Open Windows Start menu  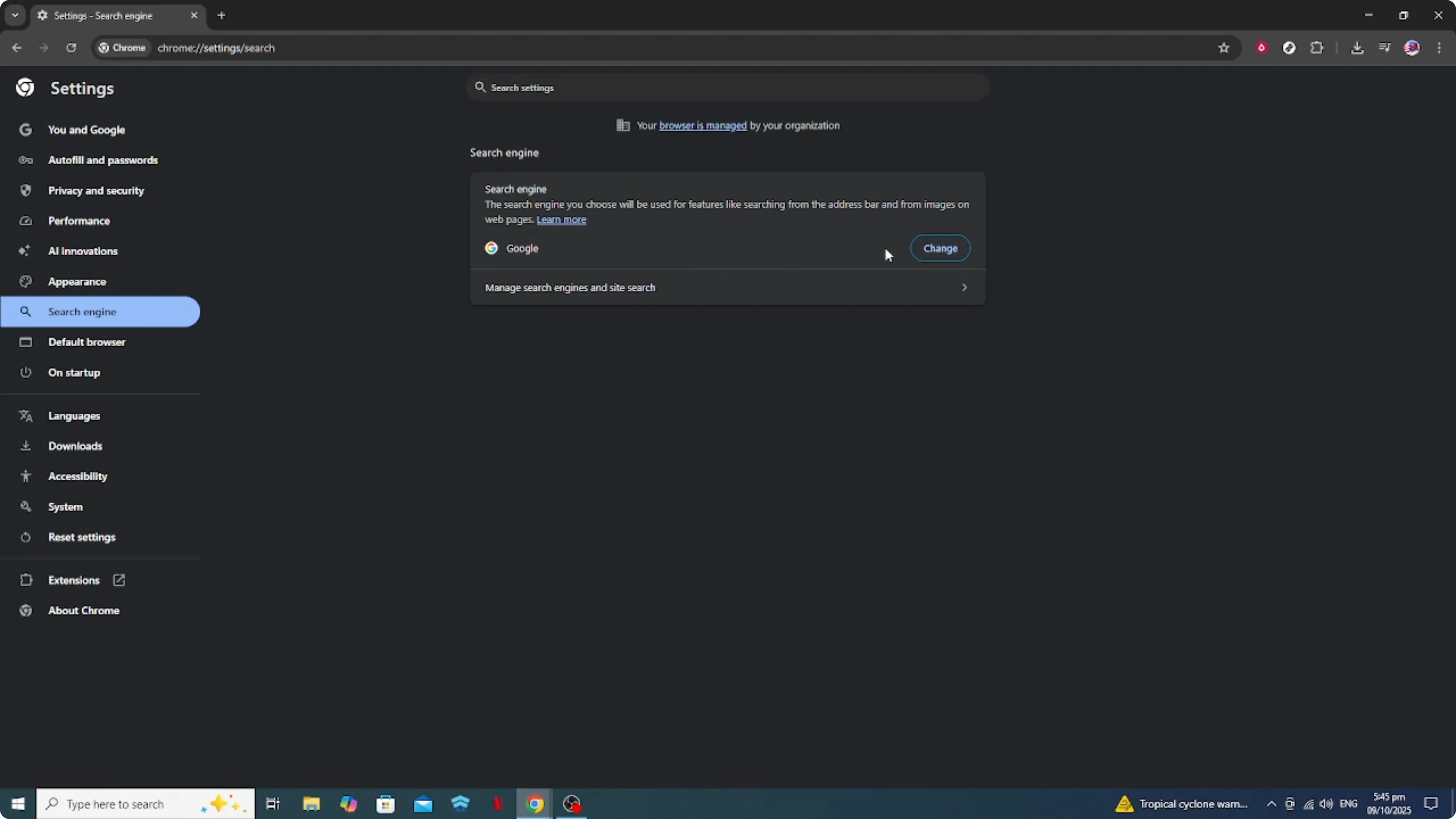(17, 804)
